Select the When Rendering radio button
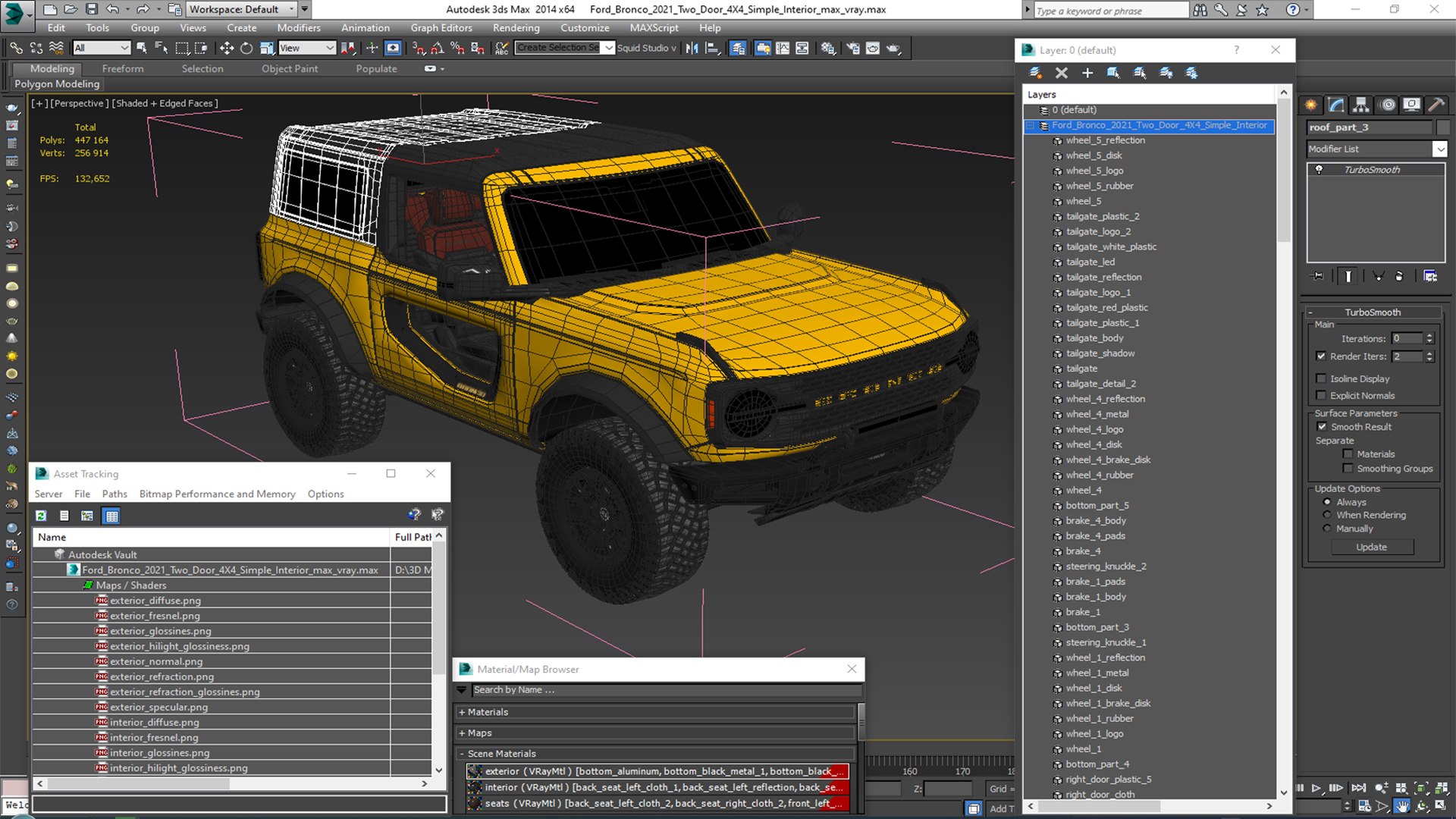 coord(1327,515)
